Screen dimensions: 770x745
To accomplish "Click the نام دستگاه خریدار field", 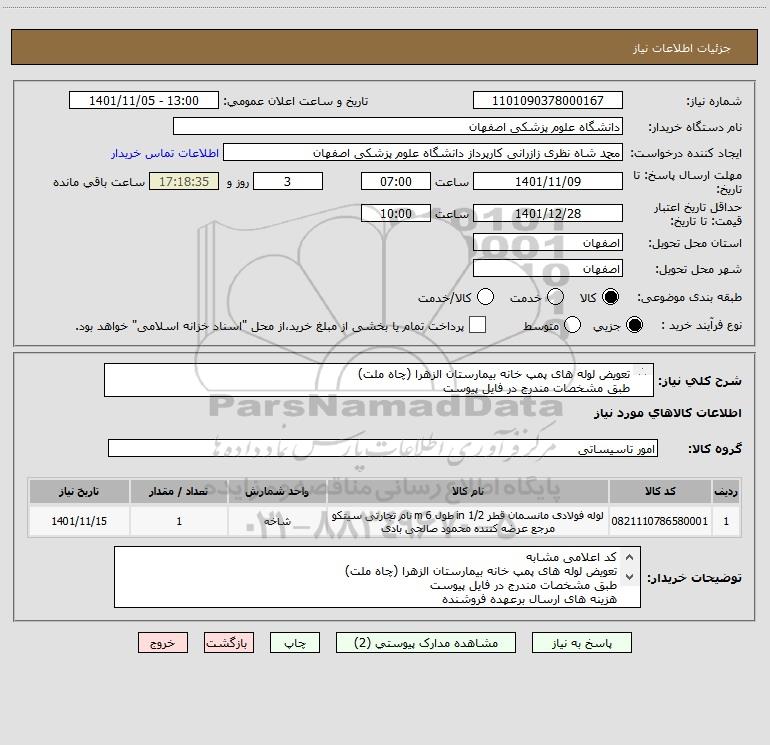I will pos(398,127).
